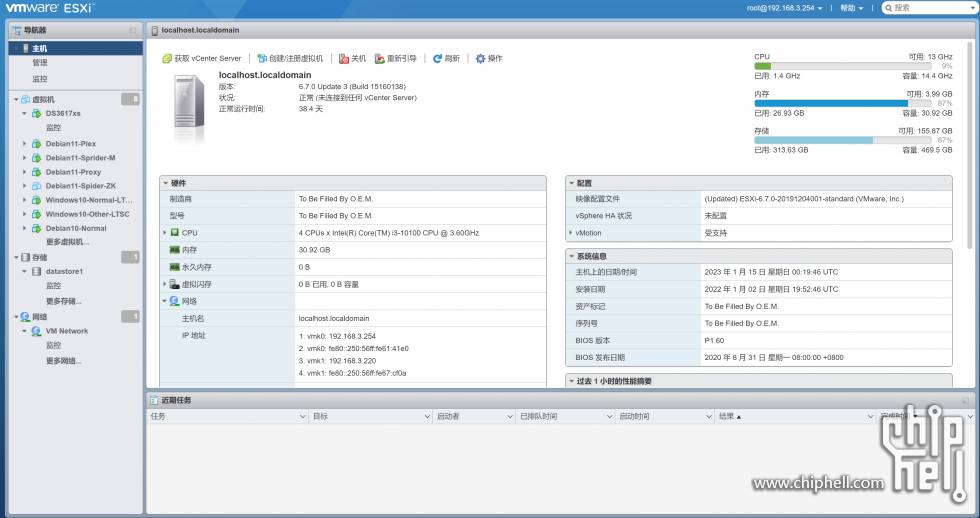Image resolution: width=980 pixels, height=518 pixels.
Task: Collapse the 网络 row in hardware panel
Action: click(165, 301)
